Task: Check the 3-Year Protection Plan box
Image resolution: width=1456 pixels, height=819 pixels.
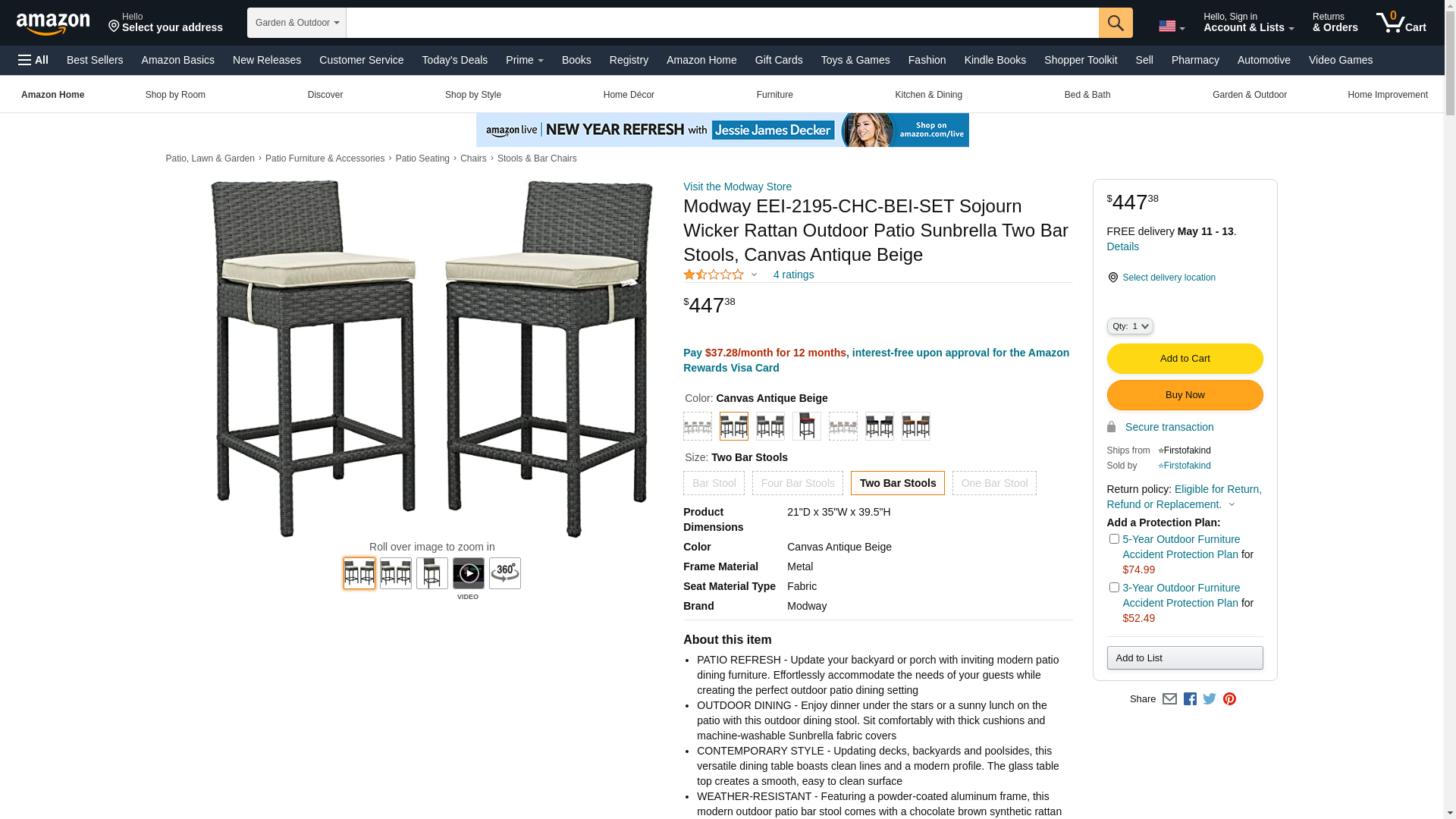Action: coord(1114,588)
